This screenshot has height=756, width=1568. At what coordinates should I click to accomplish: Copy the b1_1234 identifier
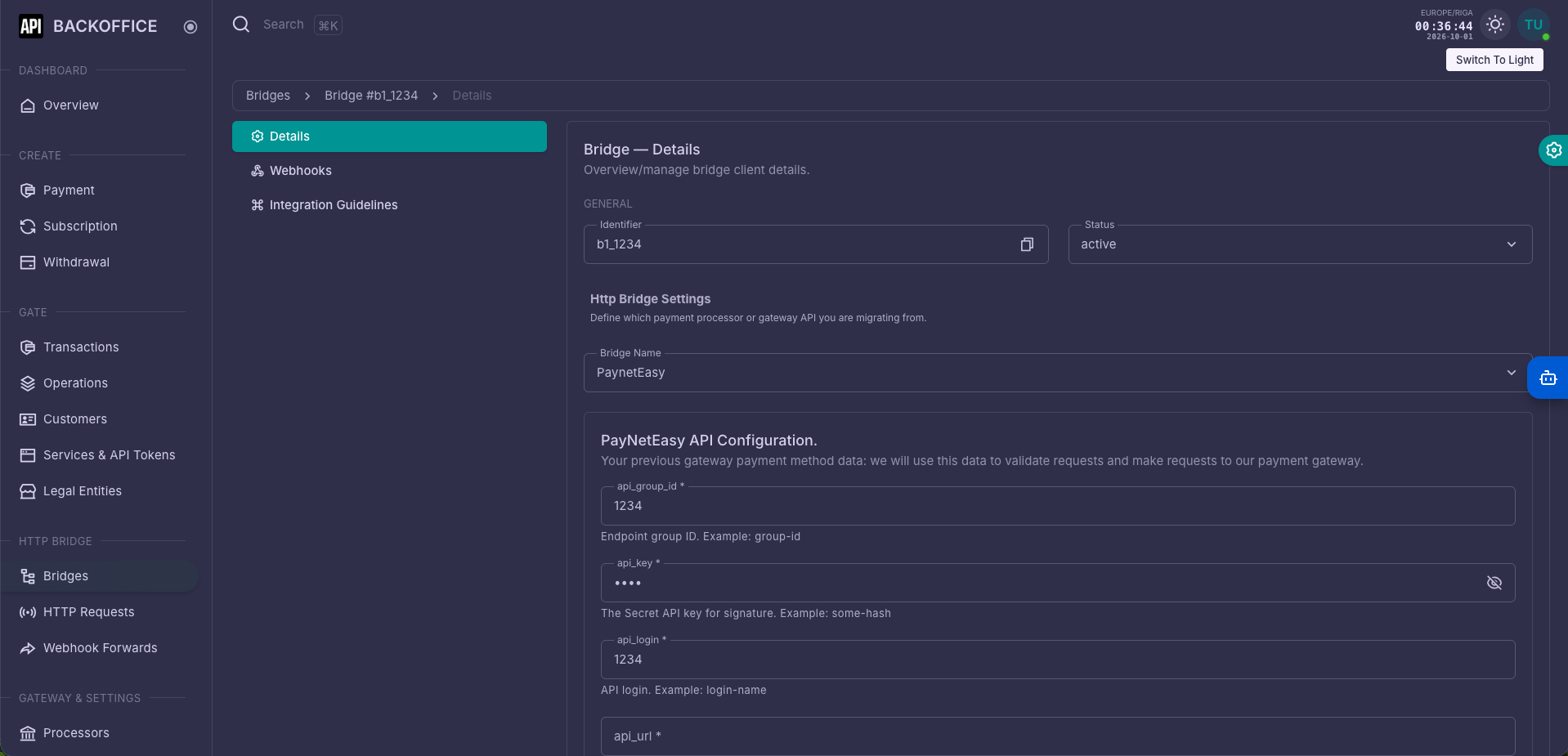coord(1027,244)
